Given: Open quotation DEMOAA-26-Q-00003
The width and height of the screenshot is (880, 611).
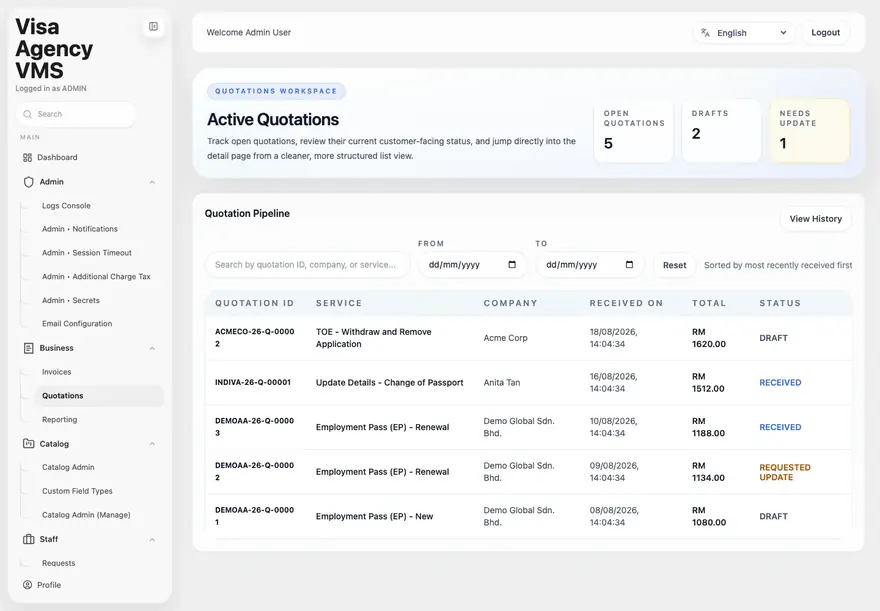Looking at the screenshot, I should pyautogui.click(x=254, y=427).
